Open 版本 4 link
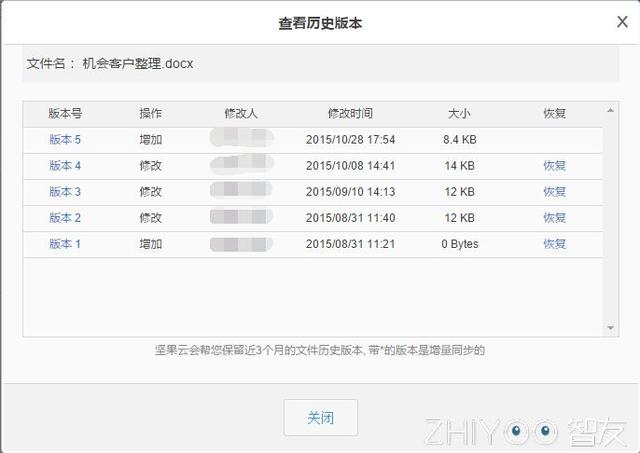Viewport: 640px width, 453px height. [x=65, y=166]
